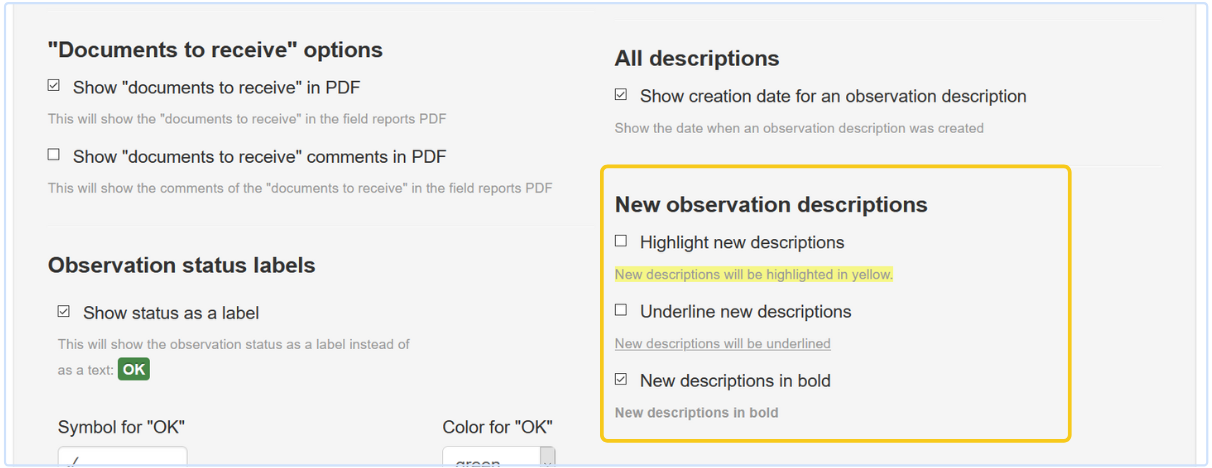1212x468 pixels.
Task: Click the green OK status label badge
Action: pos(134,369)
